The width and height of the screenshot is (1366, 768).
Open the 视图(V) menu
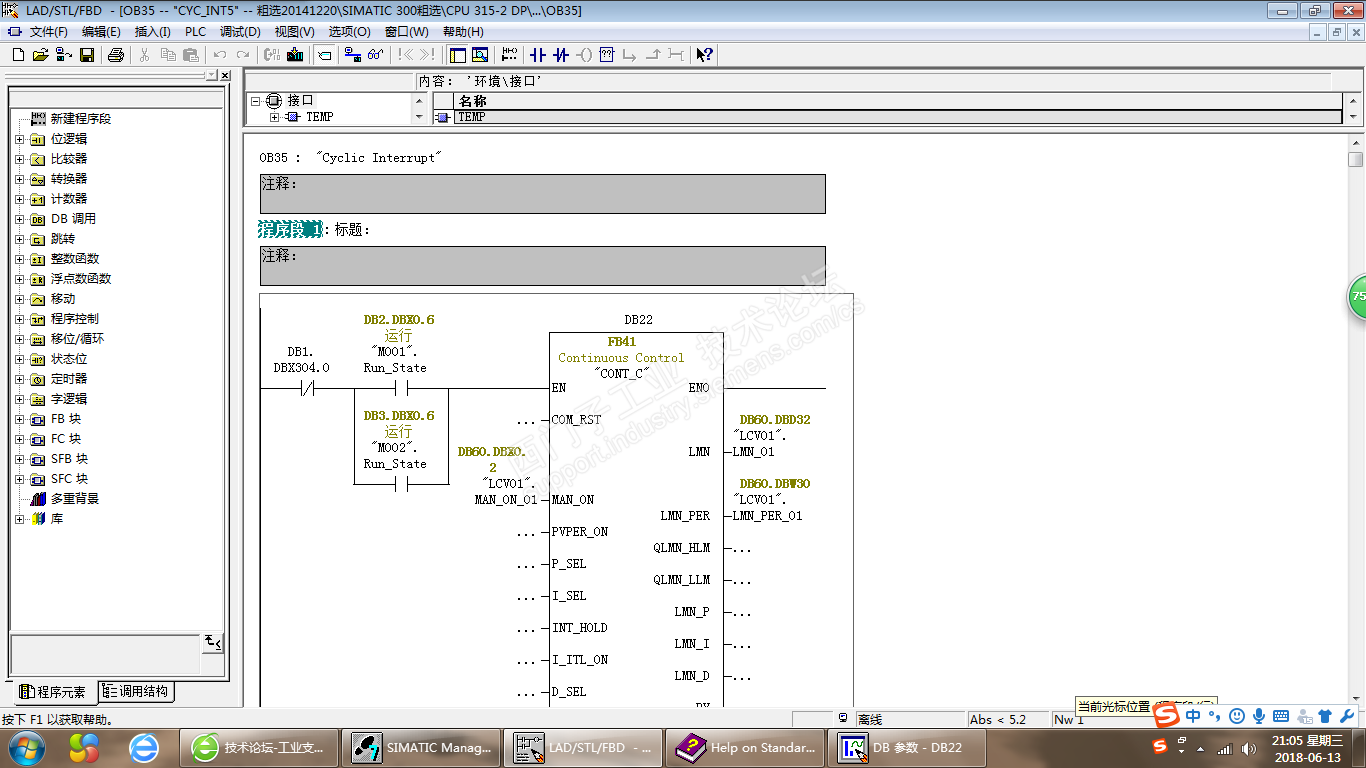tap(294, 32)
